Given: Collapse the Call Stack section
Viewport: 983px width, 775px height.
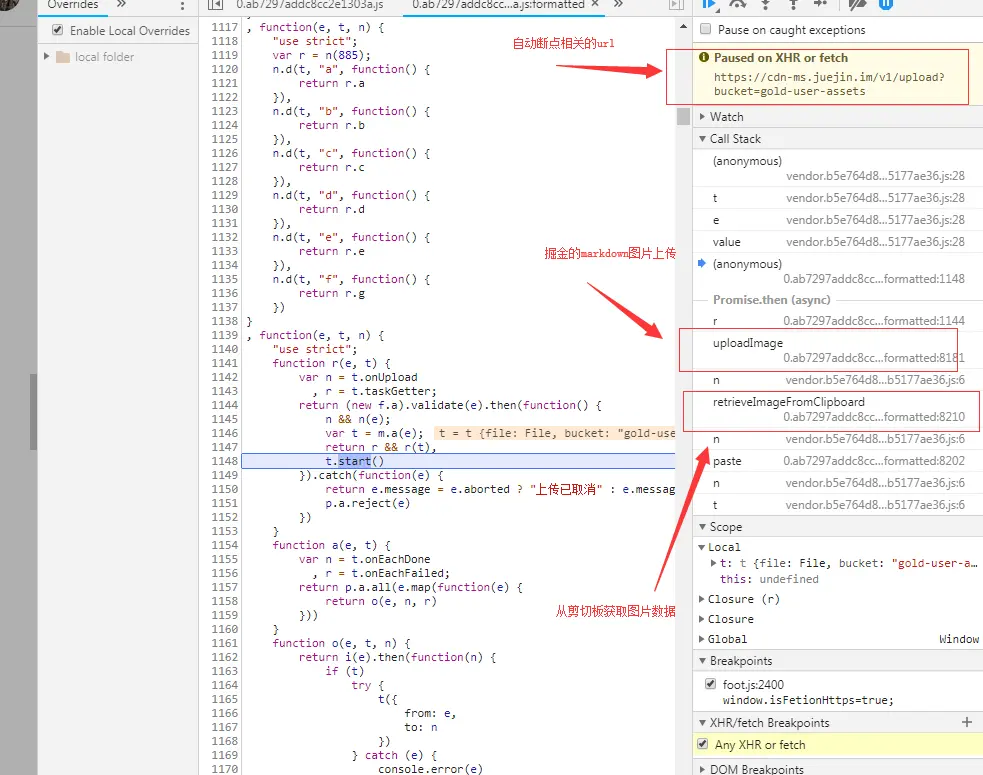Looking at the screenshot, I should tap(703, 139).
